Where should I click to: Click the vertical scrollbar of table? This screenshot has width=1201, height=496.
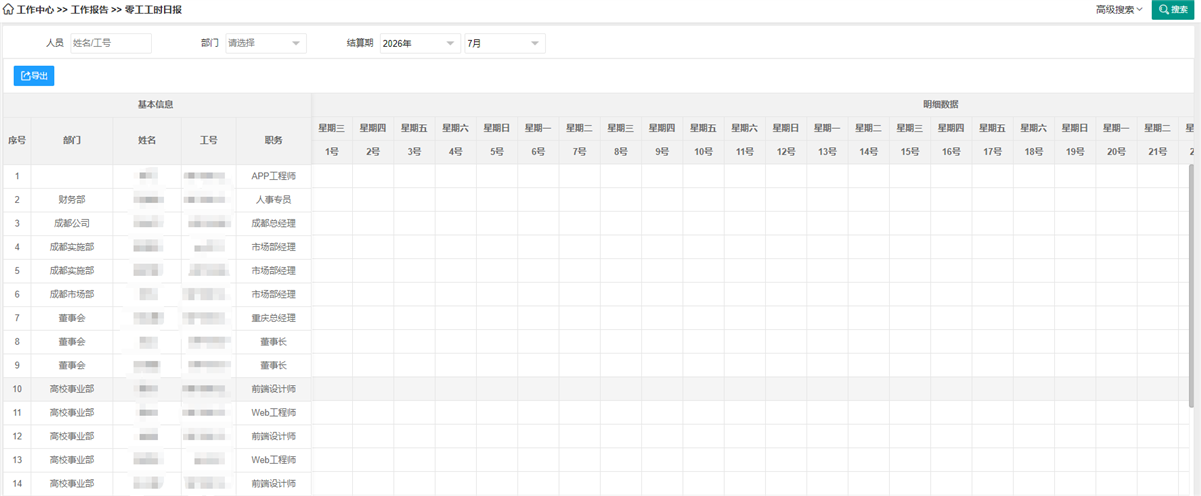click(1190, 285)
